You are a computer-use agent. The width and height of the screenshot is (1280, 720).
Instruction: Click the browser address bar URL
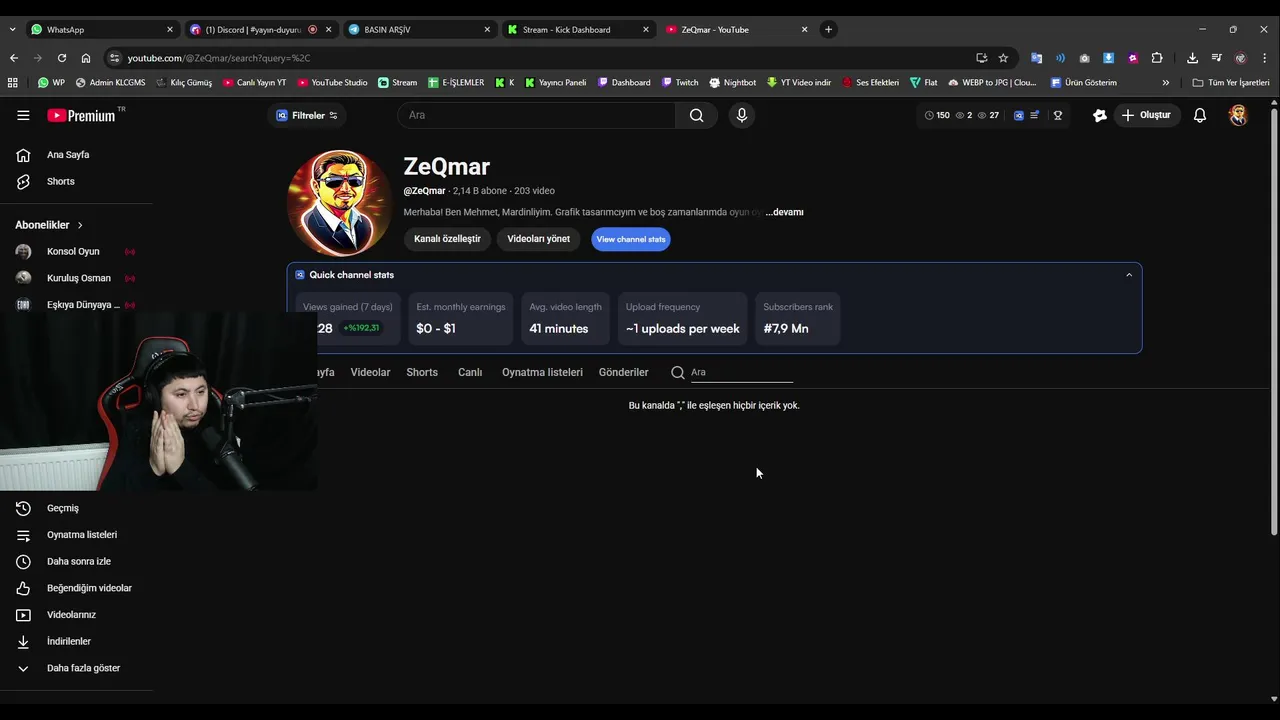219,58
